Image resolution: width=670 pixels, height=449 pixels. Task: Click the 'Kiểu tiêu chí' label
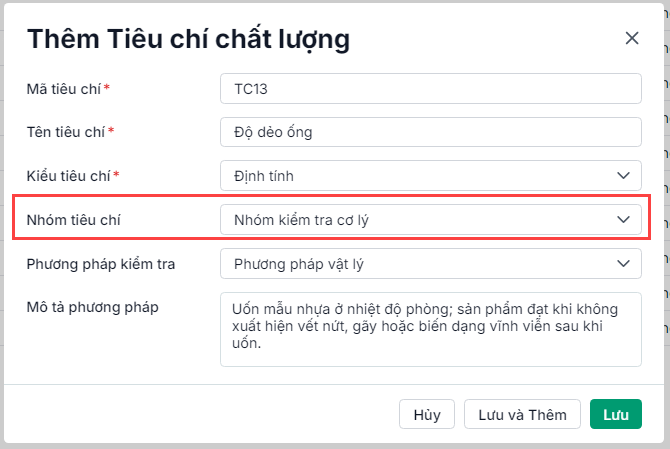click(69, 176)
